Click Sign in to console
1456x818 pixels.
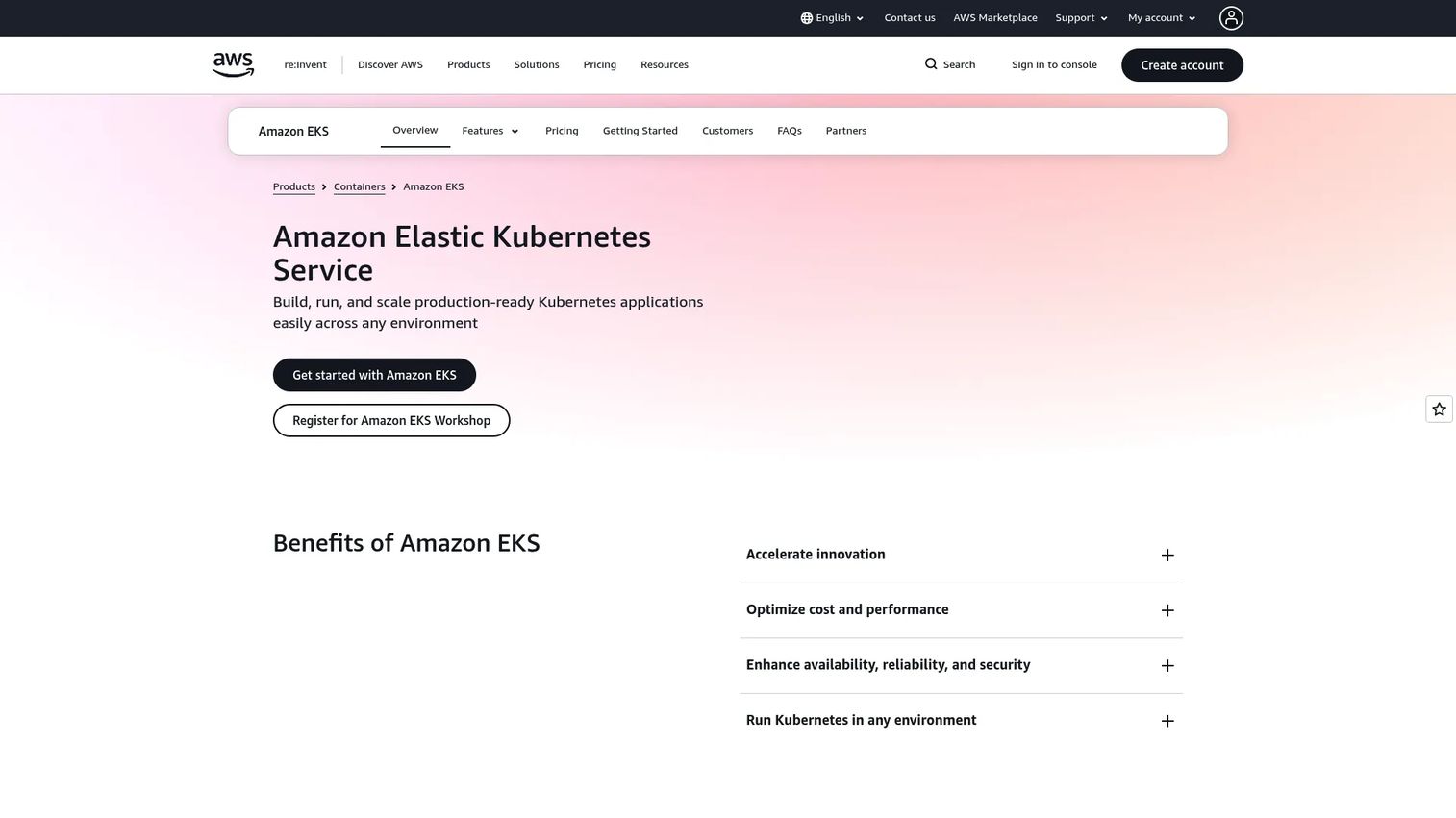coord(1054,65)
